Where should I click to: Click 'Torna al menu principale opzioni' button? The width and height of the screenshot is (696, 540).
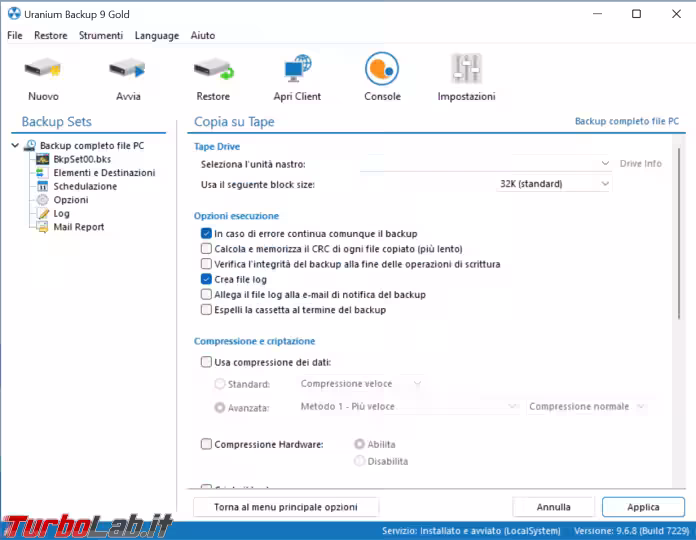[286, 507]
